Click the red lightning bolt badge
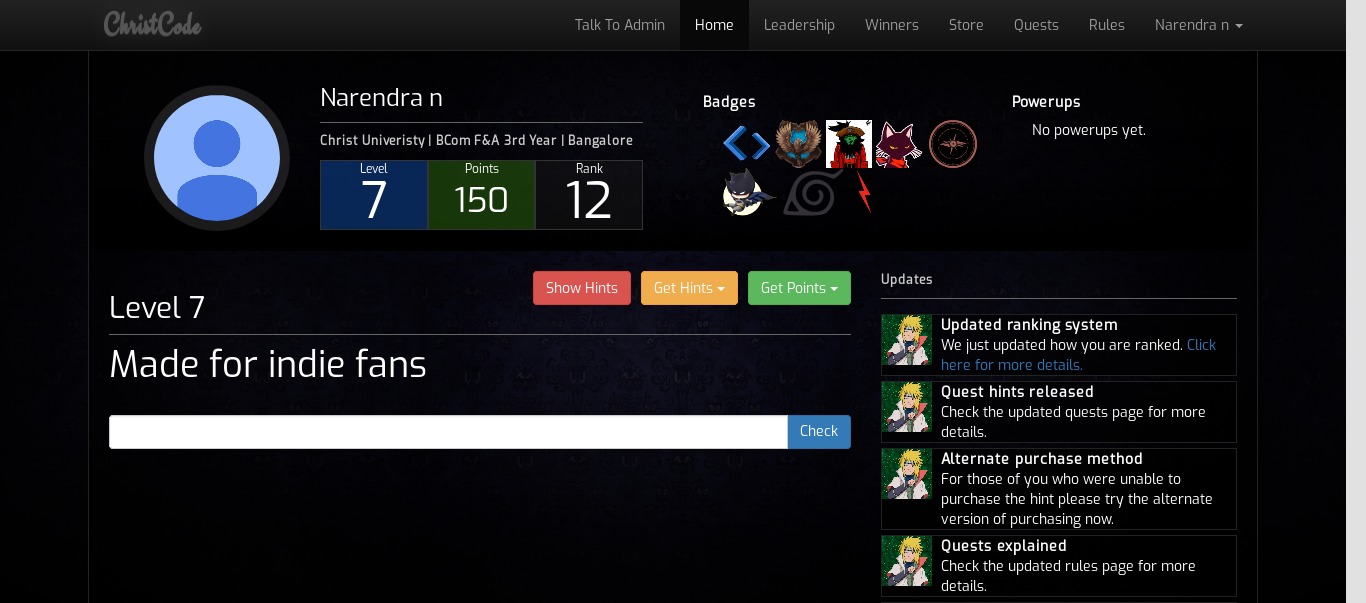The width and height of the screenshot is (1366, 603). point(863,192)
